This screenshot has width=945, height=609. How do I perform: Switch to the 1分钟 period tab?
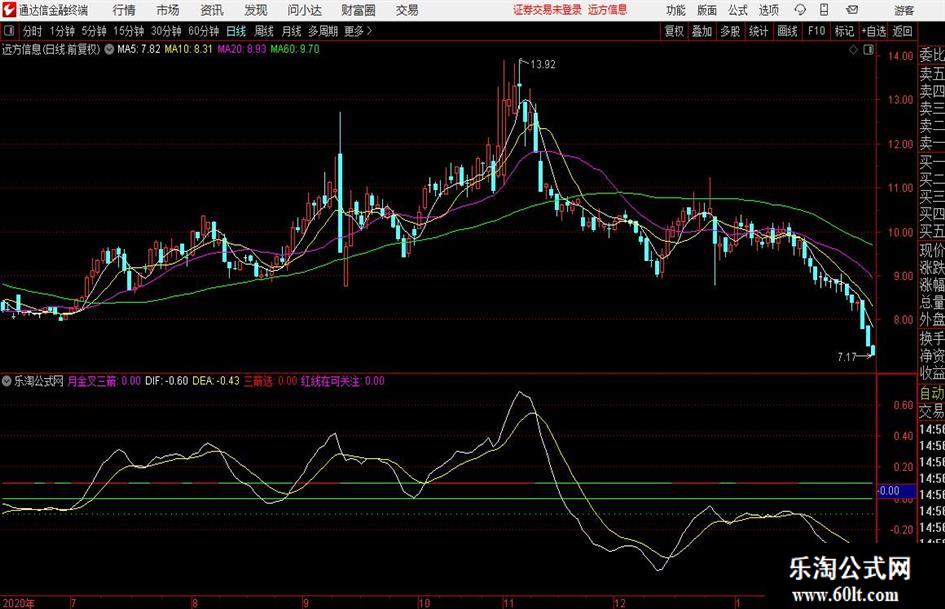click(x=62, y=31)
